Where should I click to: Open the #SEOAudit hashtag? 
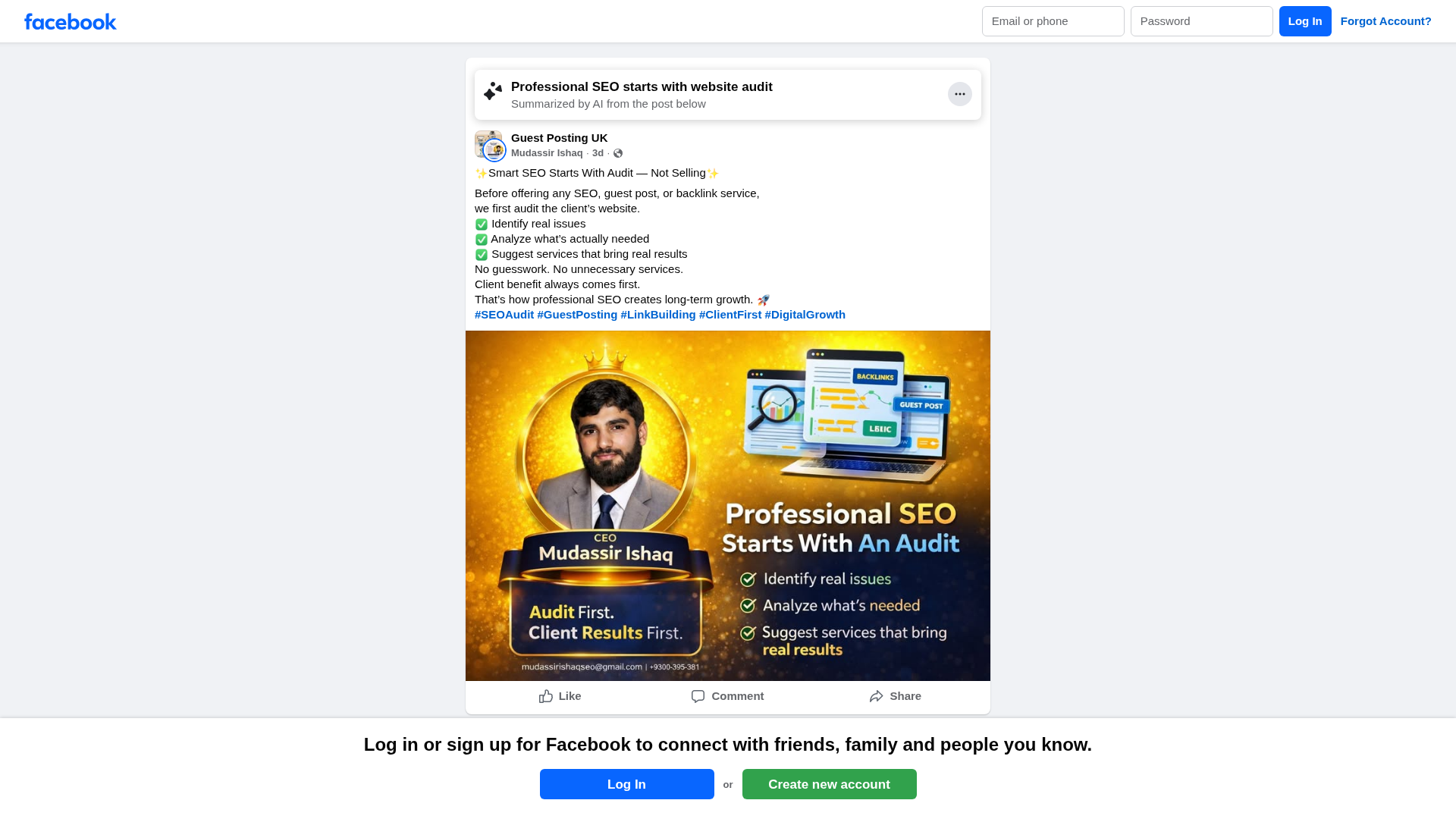pyautogui.click(x=504, y=315)
